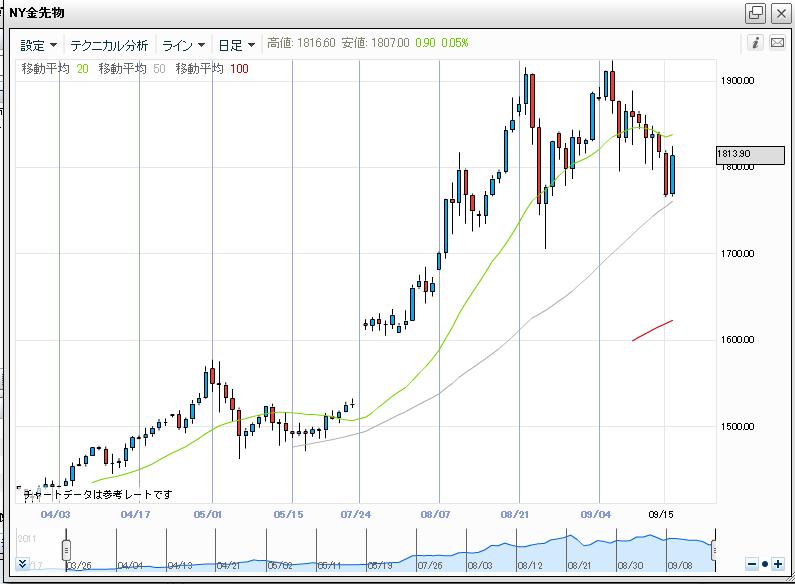Click 08/21 in the overview timeline
Screen dimensions: 795x584
[x=579, y=565]
